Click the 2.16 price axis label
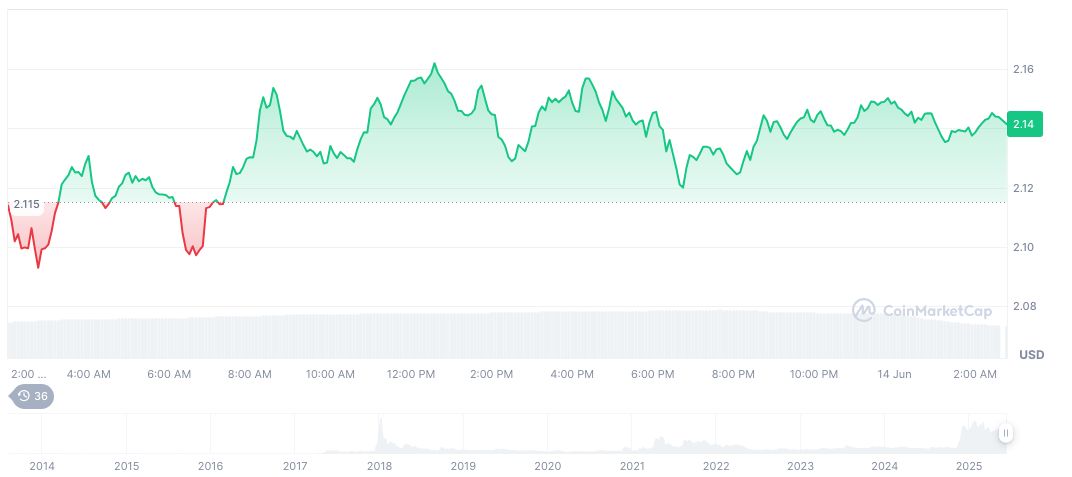The image size is (1072, 477). (1023, 69)
